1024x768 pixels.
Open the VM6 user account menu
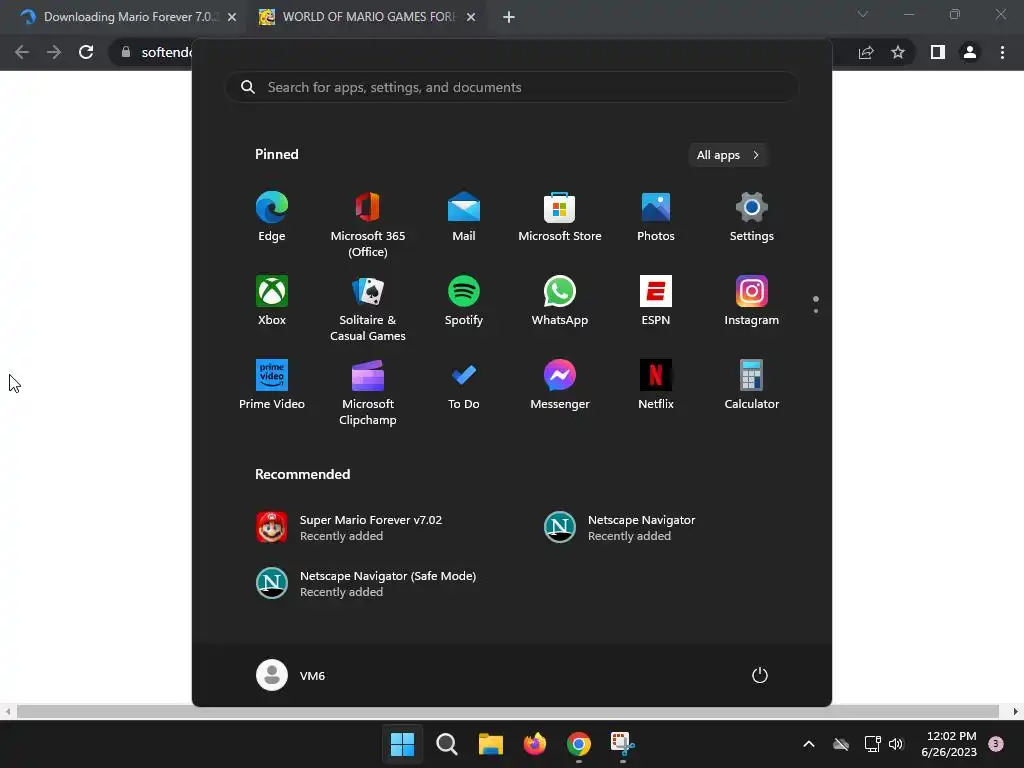pos(291,675)
